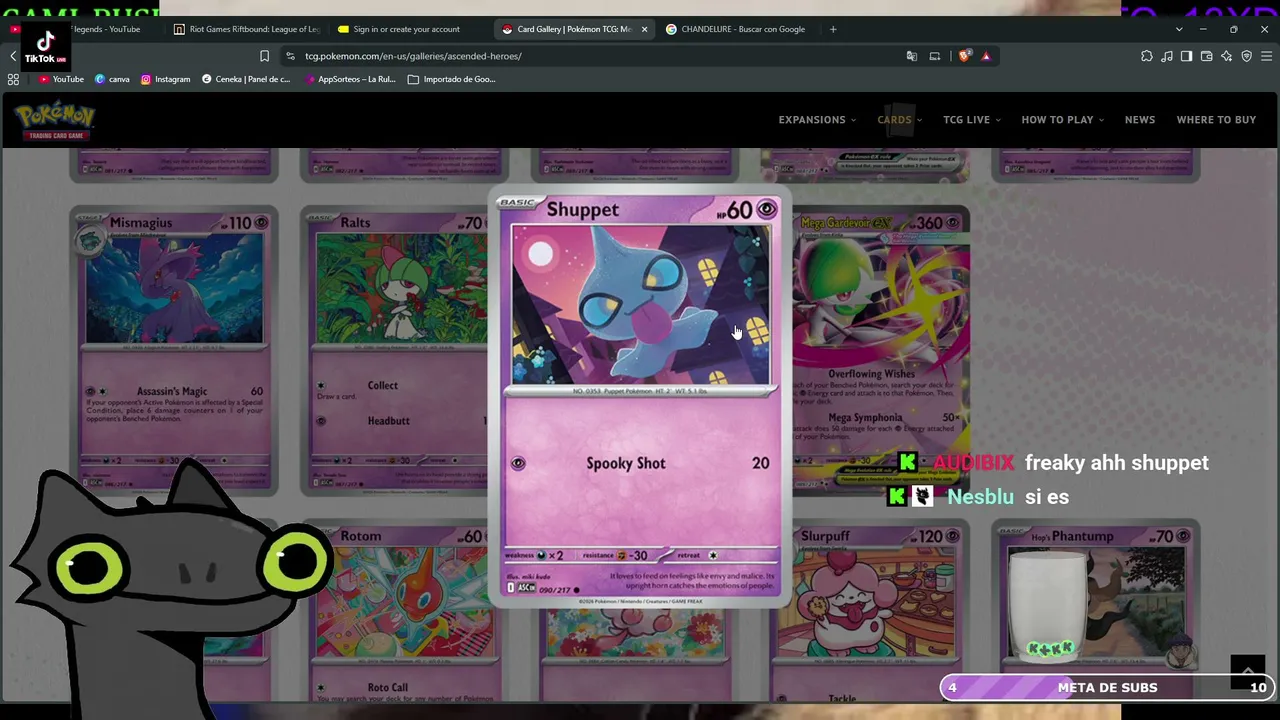Open canva bookmark

tap(112, 79)
